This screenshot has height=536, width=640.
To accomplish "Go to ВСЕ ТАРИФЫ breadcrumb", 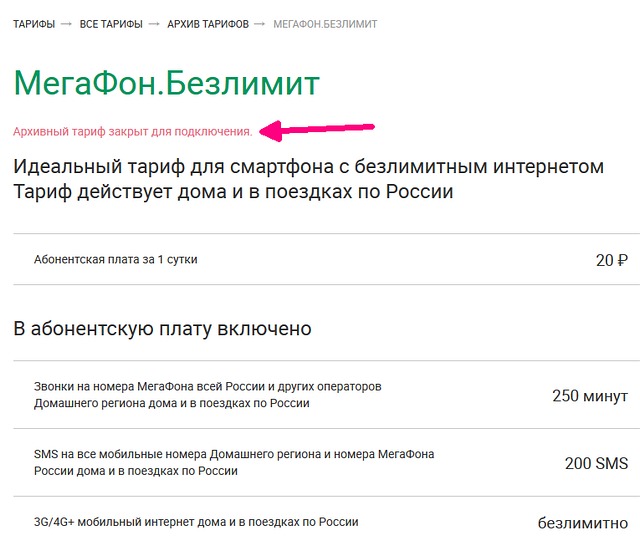I will tap(111, 24).
